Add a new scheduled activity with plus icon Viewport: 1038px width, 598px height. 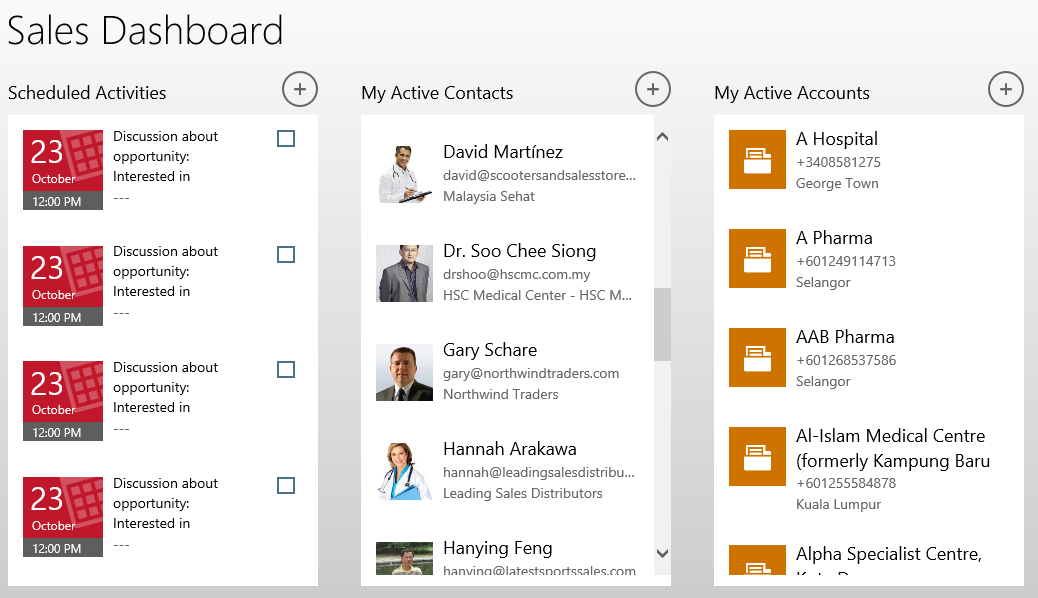pos(300,89)
